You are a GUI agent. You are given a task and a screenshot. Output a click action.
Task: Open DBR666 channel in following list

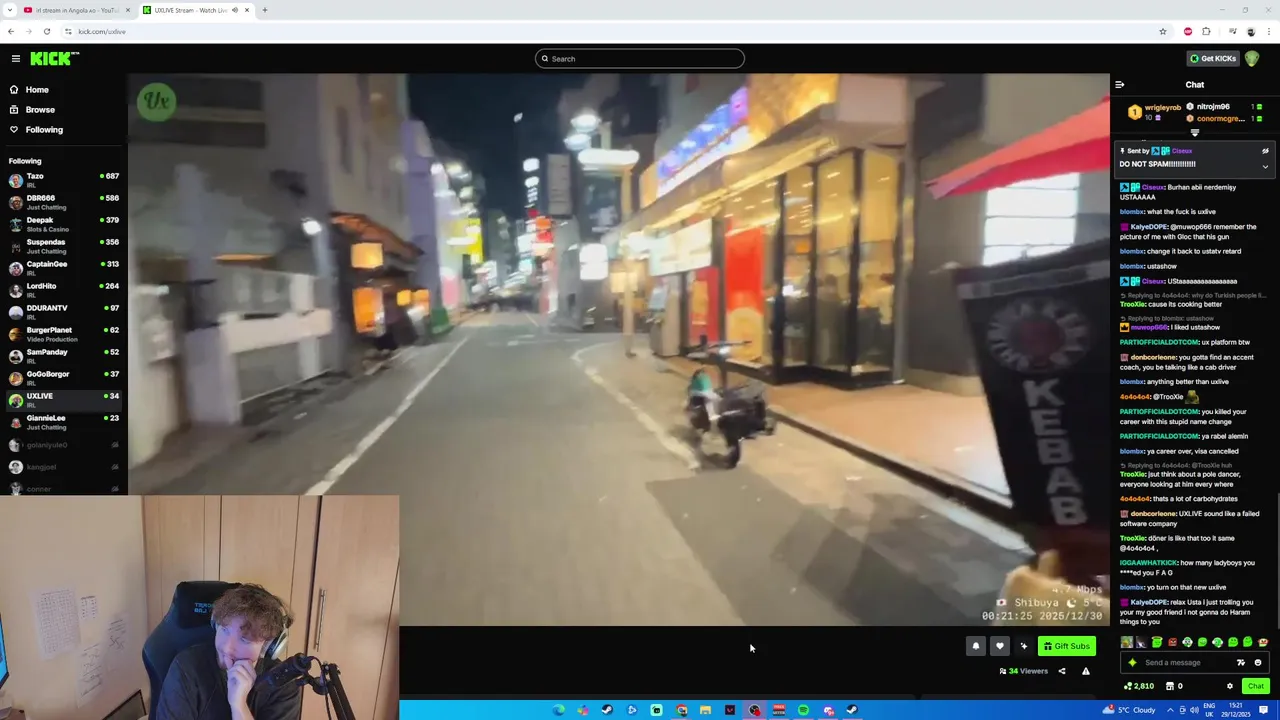click(x=64, y=202)
